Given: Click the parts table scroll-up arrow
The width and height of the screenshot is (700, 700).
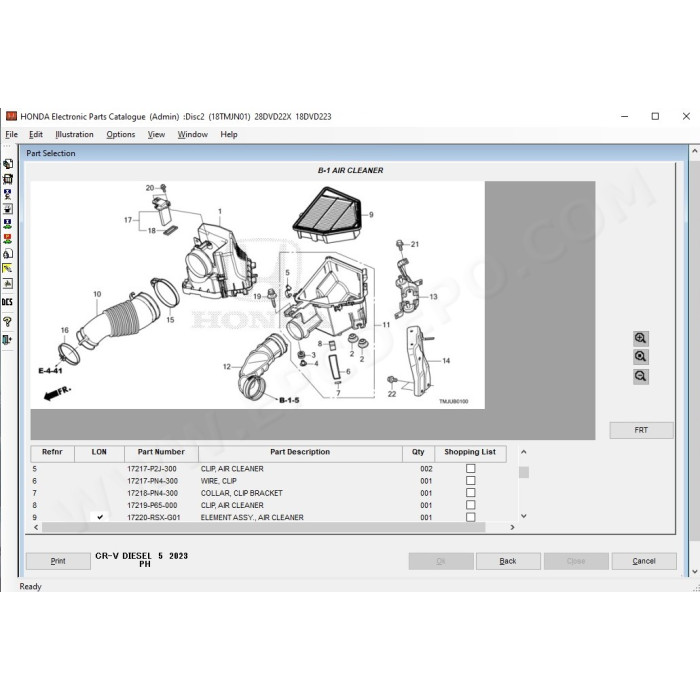Looking at the screenshot, I should click(524, 452).
